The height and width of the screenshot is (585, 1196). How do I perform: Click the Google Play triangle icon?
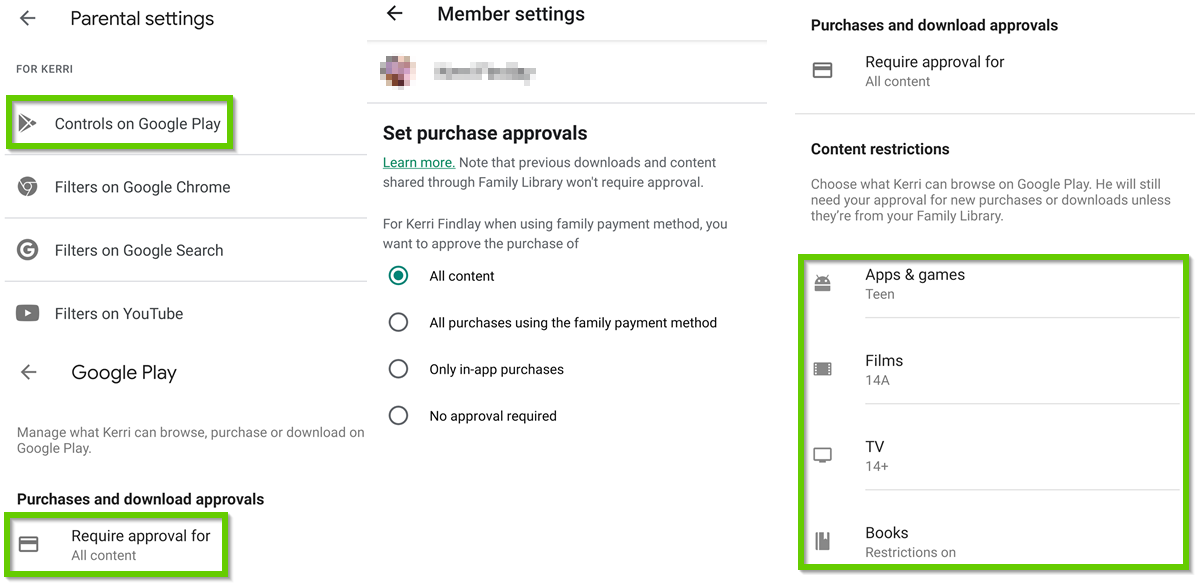pos(27,123)
